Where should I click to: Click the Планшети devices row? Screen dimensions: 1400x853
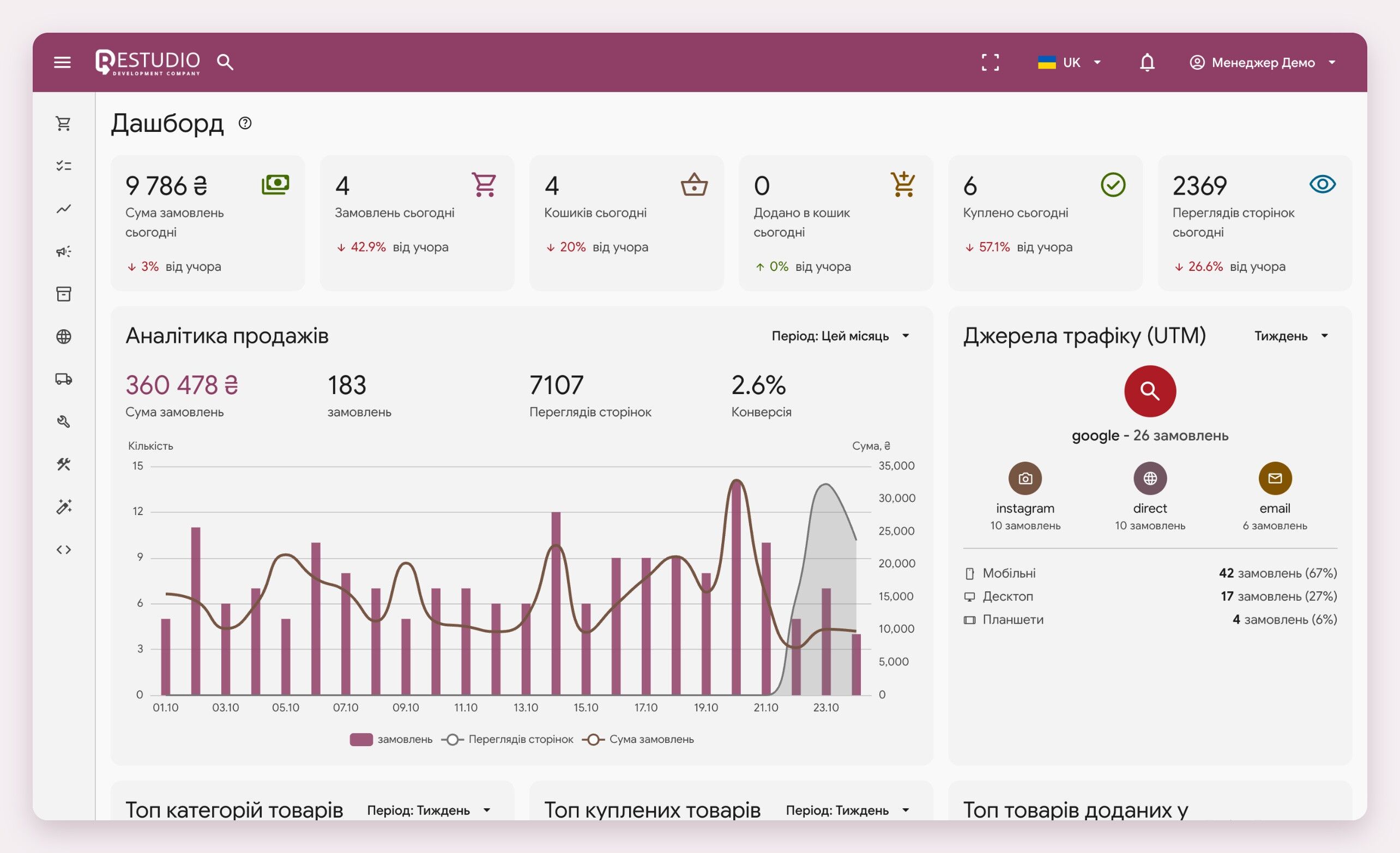pyautogui.click(x=1150, y=620)
